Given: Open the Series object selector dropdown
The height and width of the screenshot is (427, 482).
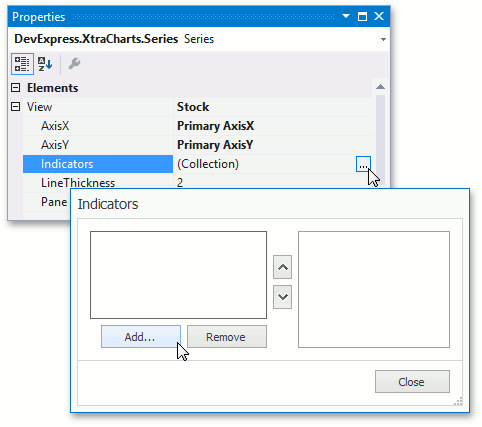Looking at the screenshot, I should coord(383,39).
